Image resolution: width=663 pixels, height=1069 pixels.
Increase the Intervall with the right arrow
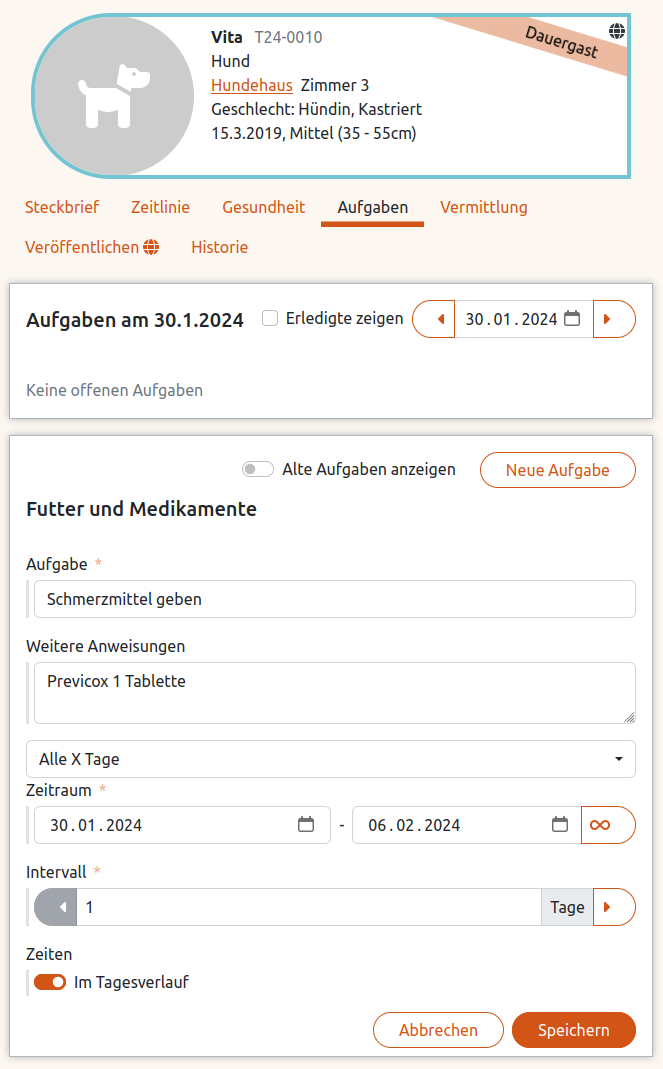[614, 906]
